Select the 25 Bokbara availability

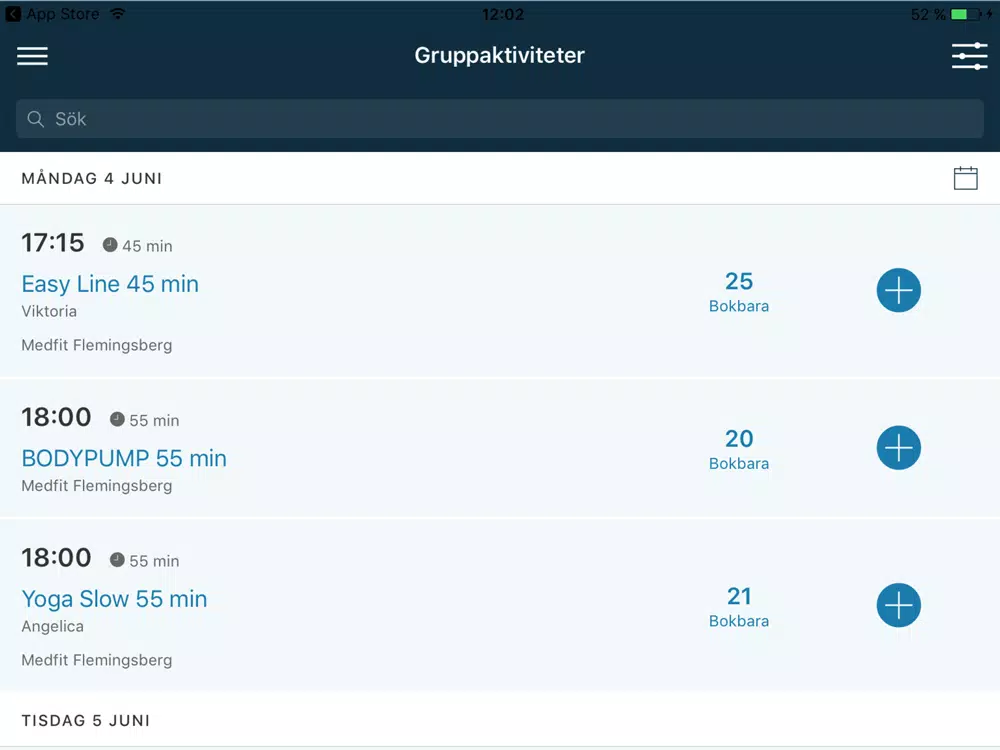click(x=739, y=292)
